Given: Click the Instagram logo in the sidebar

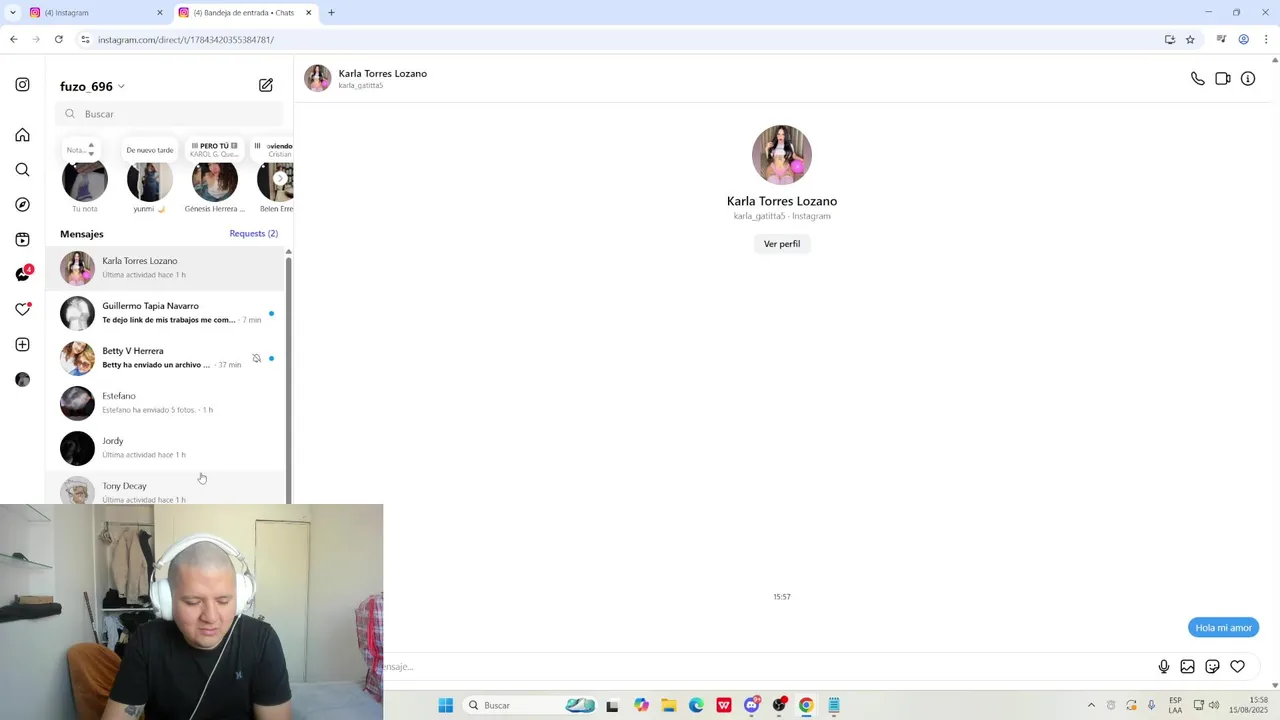Looking at the screenshot, I should point(22,85).
